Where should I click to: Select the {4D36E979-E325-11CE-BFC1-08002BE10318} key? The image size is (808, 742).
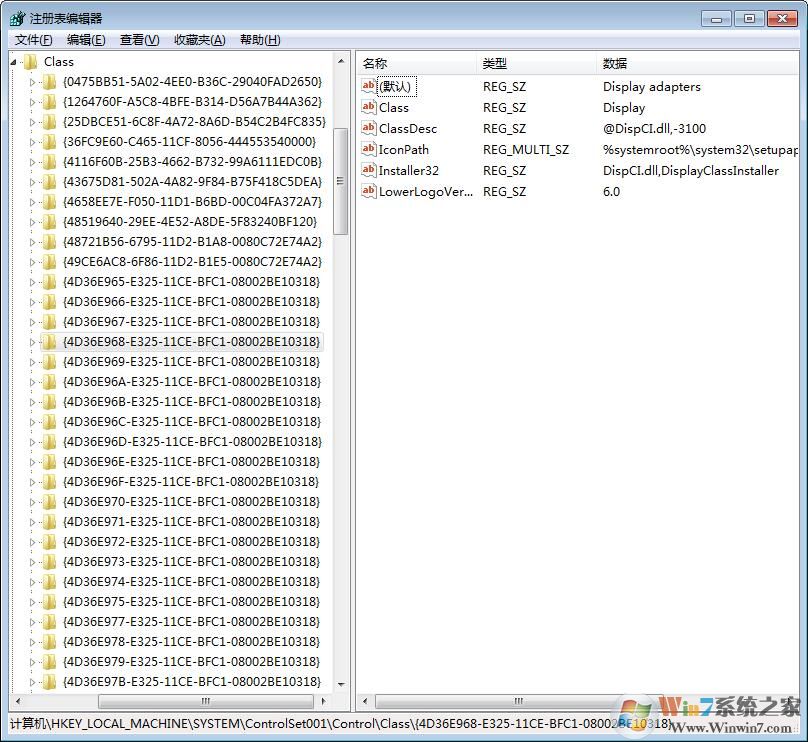191,662
